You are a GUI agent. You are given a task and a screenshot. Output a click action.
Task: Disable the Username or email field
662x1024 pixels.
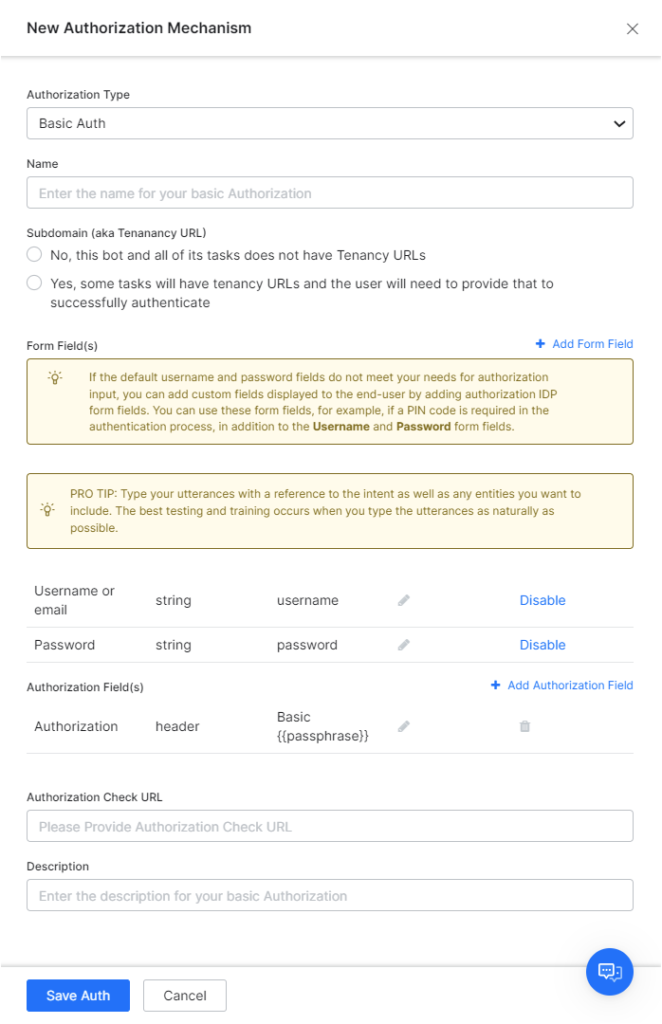542,600
